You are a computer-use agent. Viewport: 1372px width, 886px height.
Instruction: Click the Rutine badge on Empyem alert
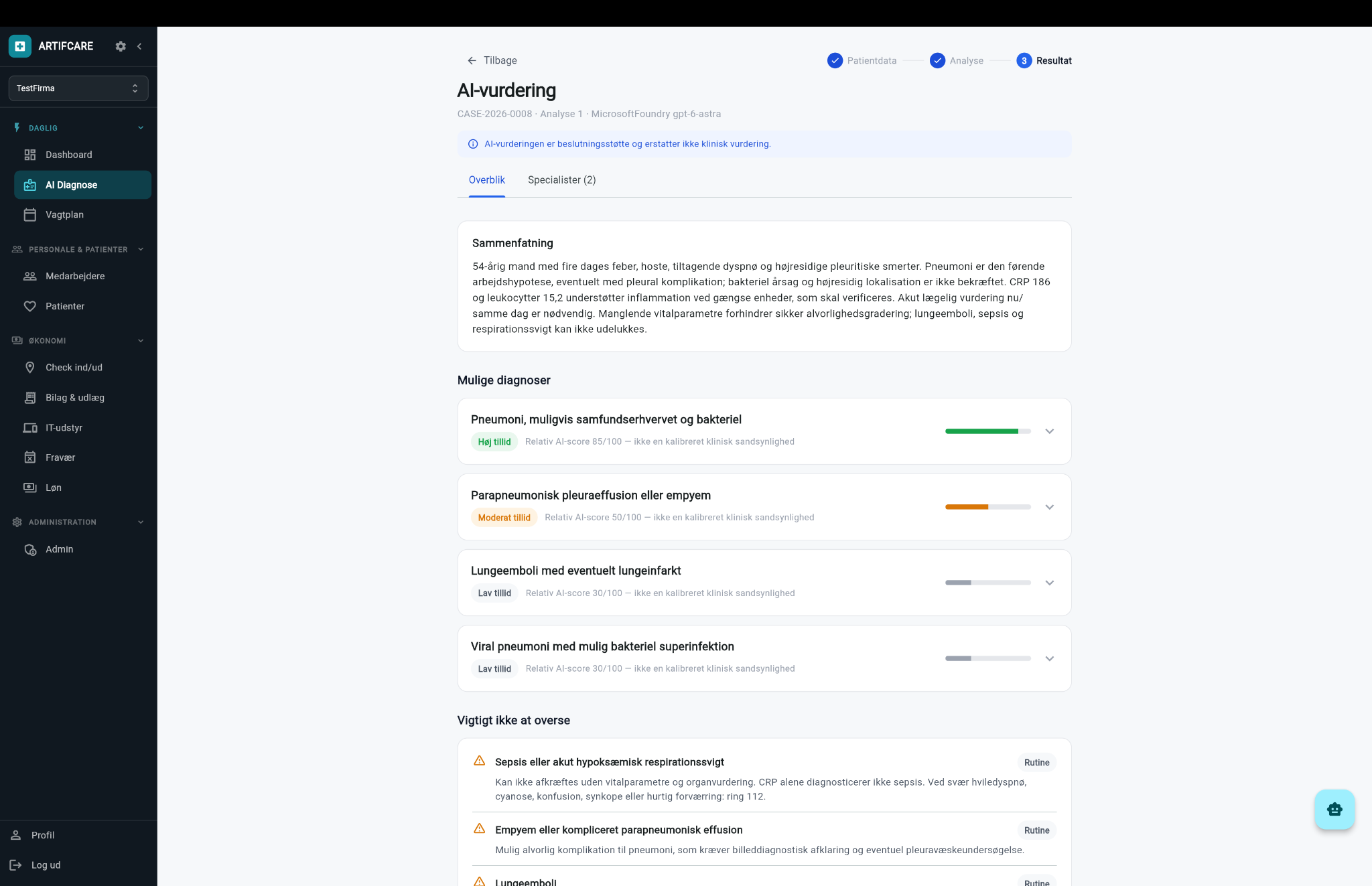tap(1036, 830)
